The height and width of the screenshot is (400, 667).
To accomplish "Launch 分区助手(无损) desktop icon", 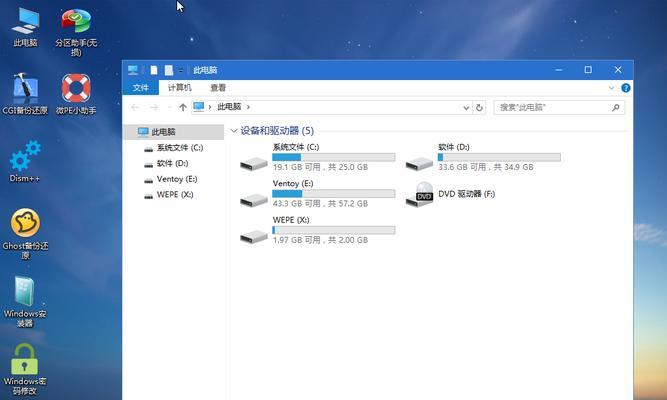I will [76, 31].
